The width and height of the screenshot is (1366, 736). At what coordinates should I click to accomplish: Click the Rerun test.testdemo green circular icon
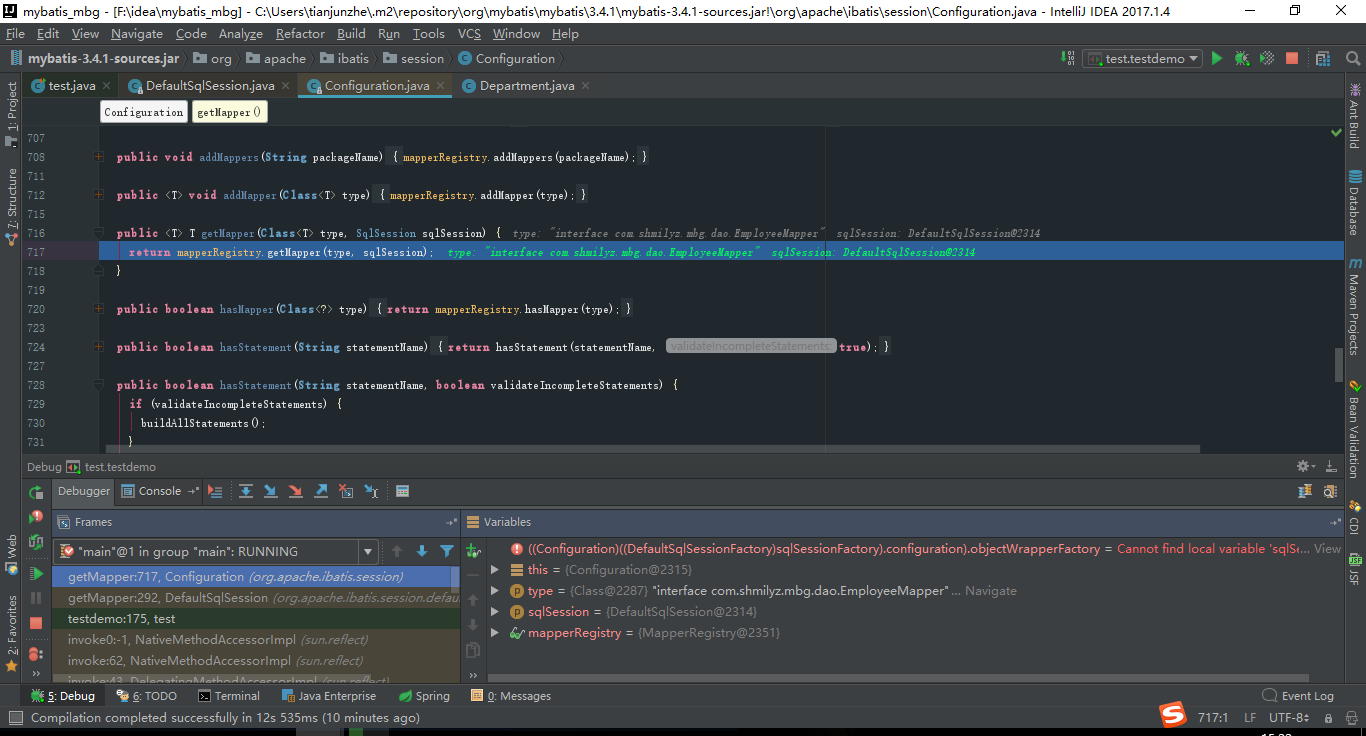[x=35, y=492]
